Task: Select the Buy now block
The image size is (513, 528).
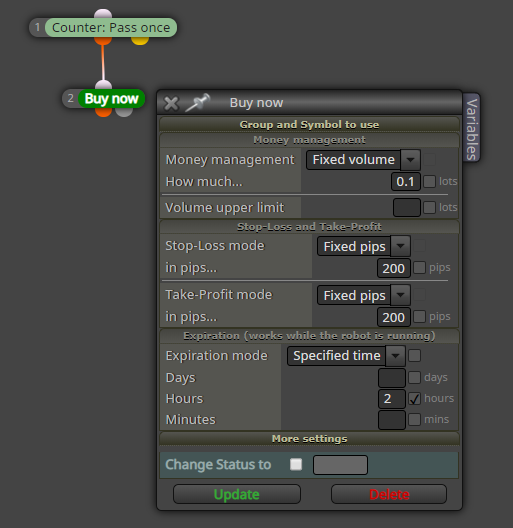Action: 111,99
